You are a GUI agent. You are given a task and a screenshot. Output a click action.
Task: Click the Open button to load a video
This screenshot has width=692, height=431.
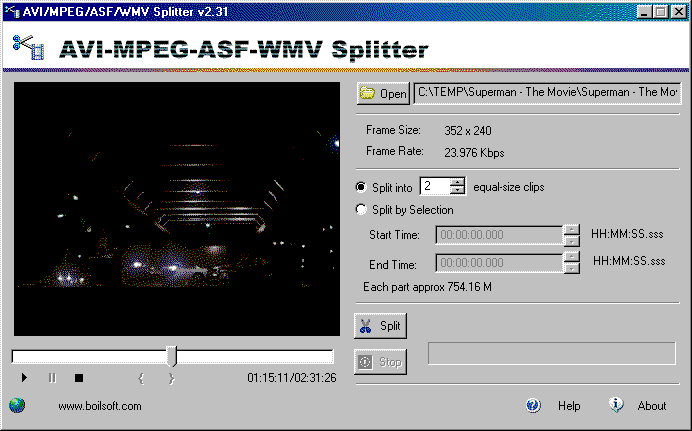(382, 94)
